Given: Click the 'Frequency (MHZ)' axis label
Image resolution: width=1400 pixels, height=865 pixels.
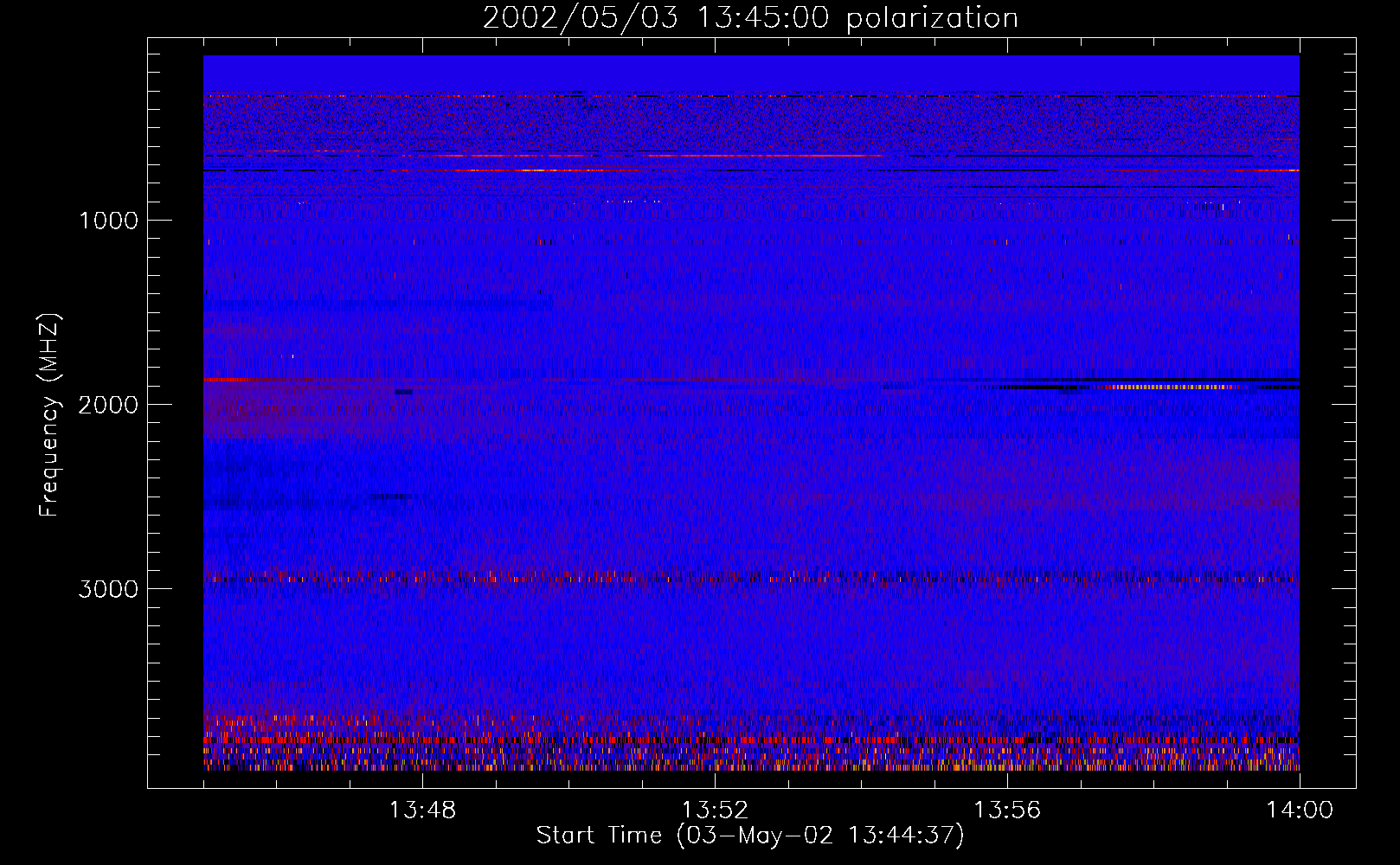Looking at the screenshot, I should pos(49,415).
